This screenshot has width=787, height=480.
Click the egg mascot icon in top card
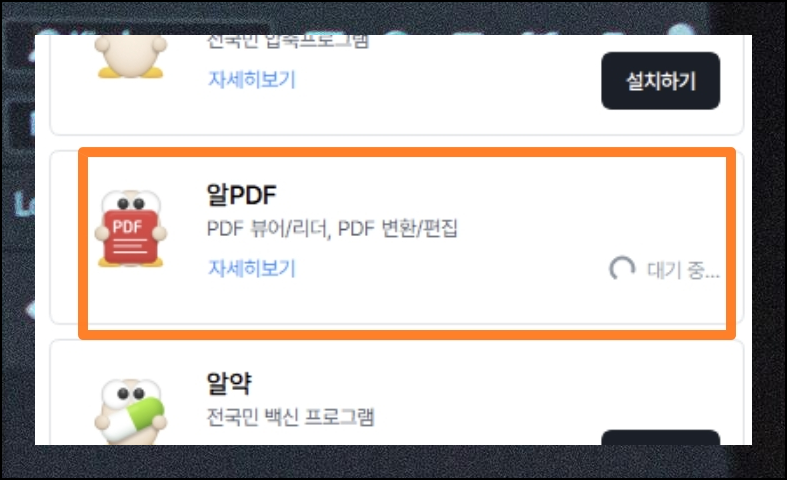pos(131,56)
